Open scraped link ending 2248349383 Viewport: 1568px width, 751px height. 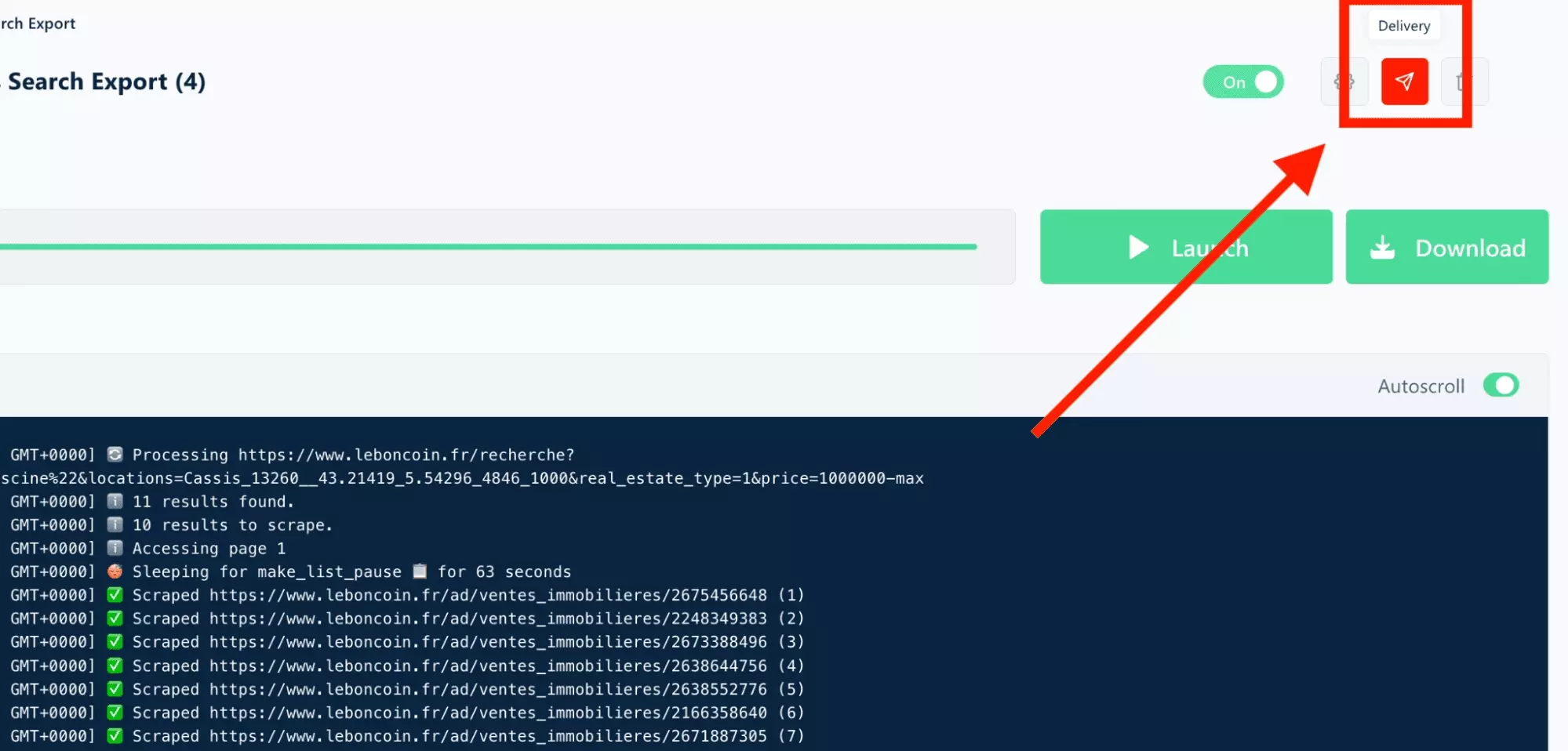(487, 619)
